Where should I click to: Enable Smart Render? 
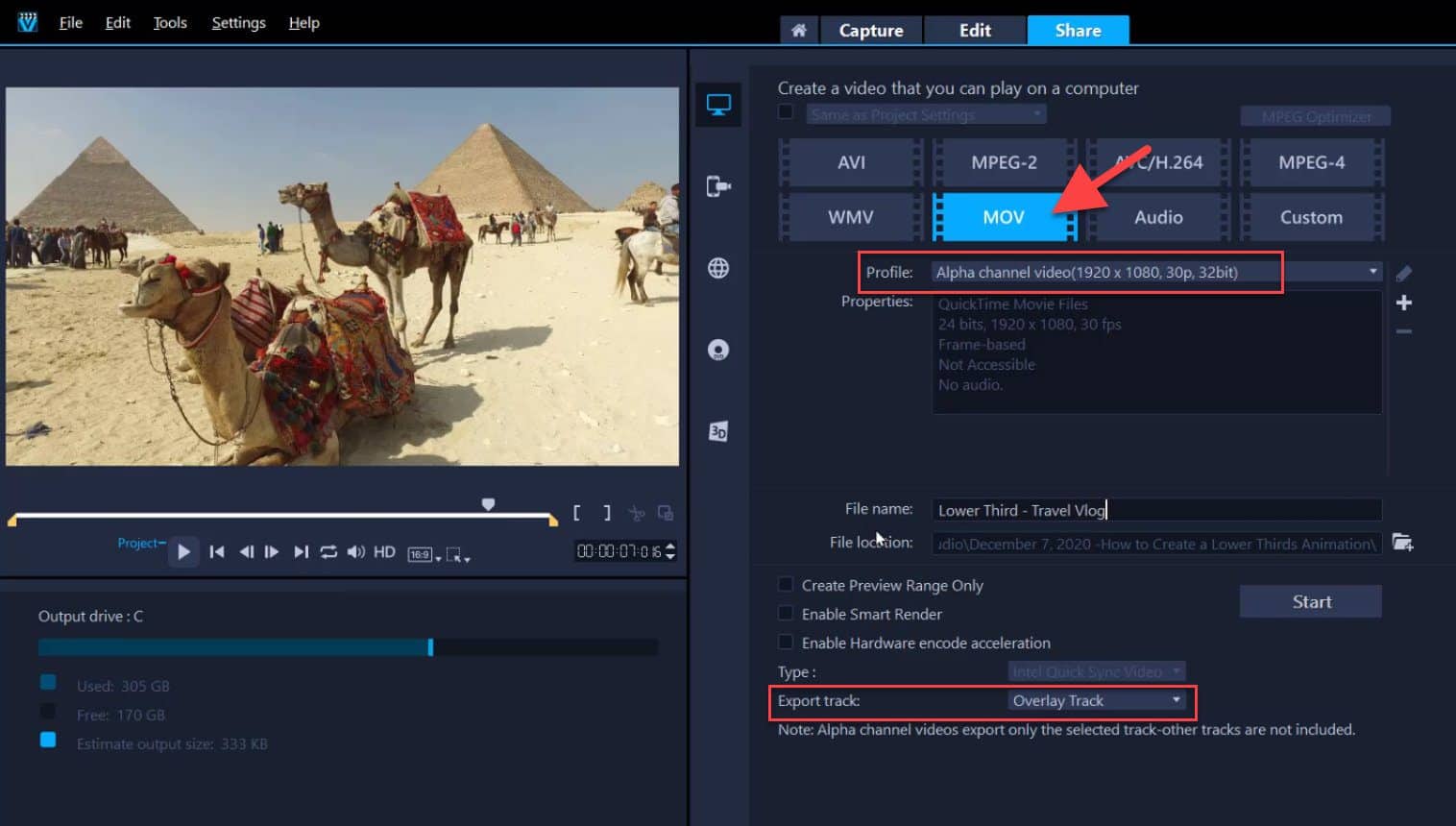(x=786, y=614)
